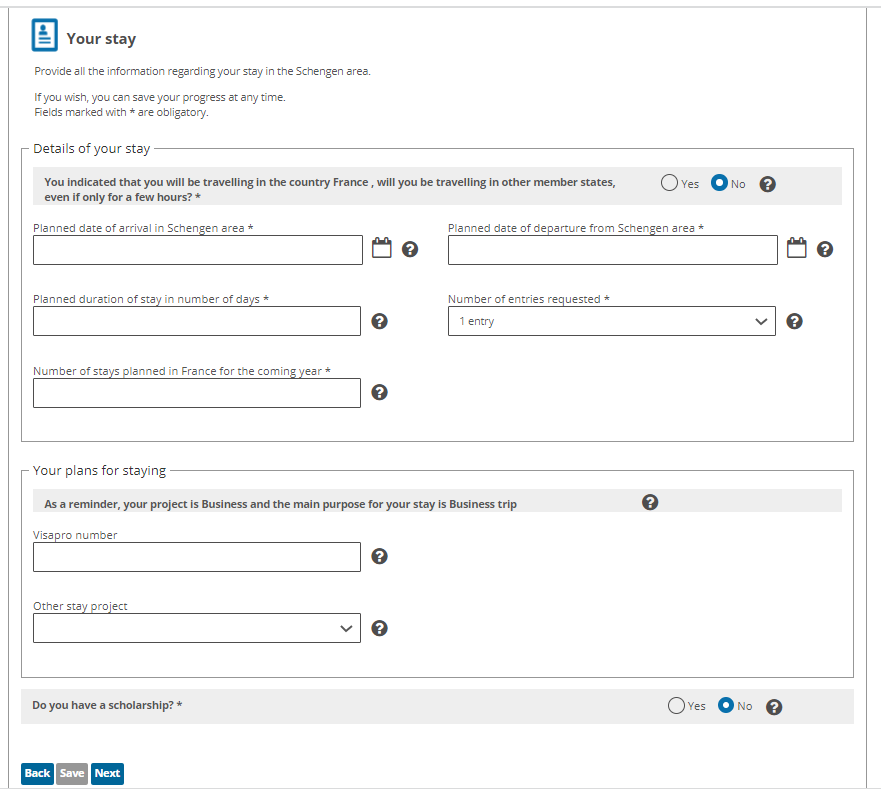Click the Save button

(x=72, y=774)
